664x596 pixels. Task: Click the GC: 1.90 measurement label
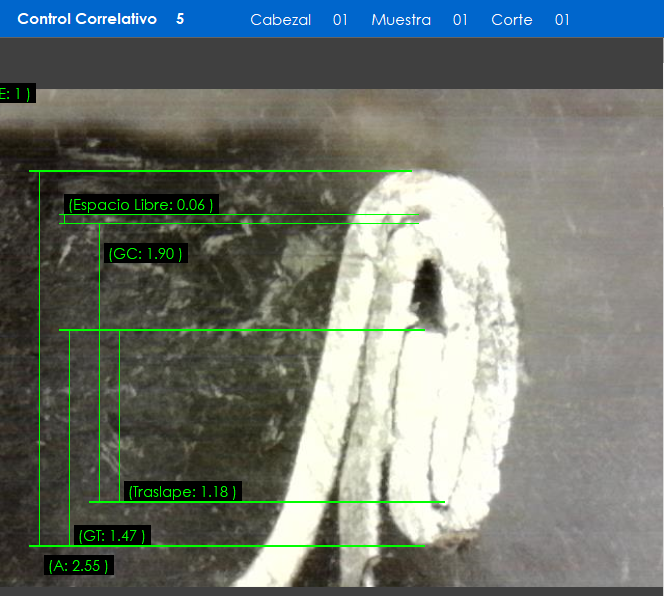coord(145,254)
